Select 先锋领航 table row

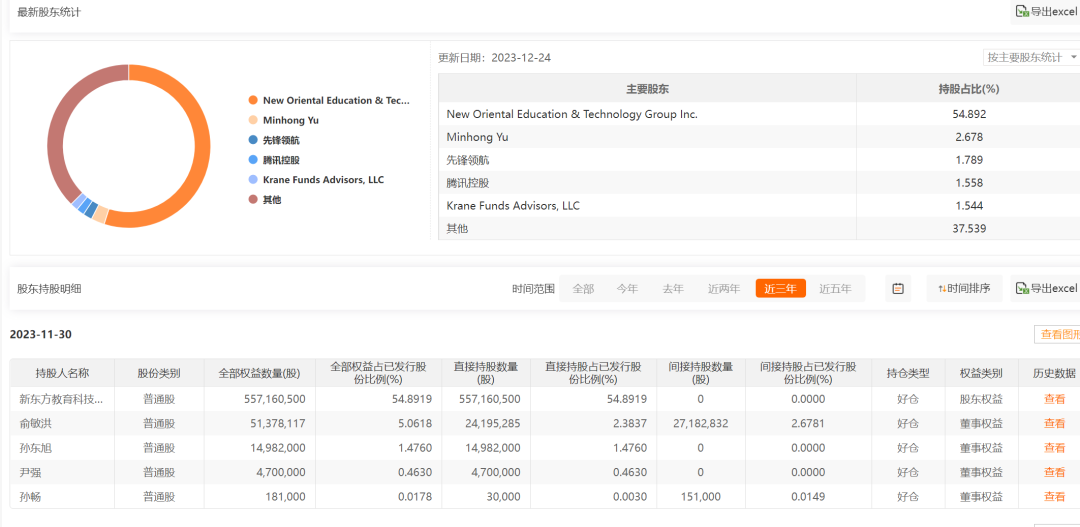[759, 160]
